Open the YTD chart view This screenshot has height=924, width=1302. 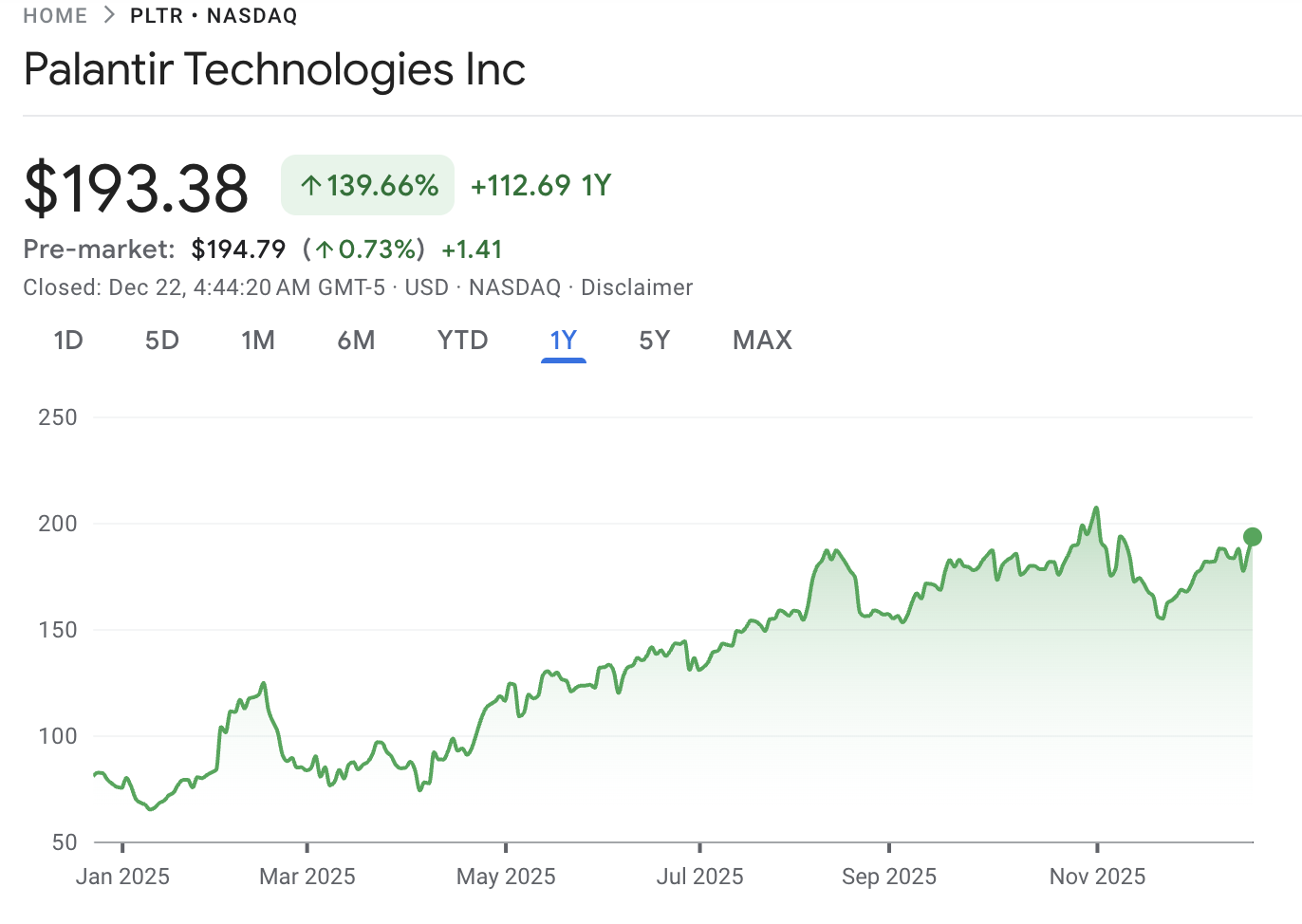pyautogui.click(x=462, y=340)
